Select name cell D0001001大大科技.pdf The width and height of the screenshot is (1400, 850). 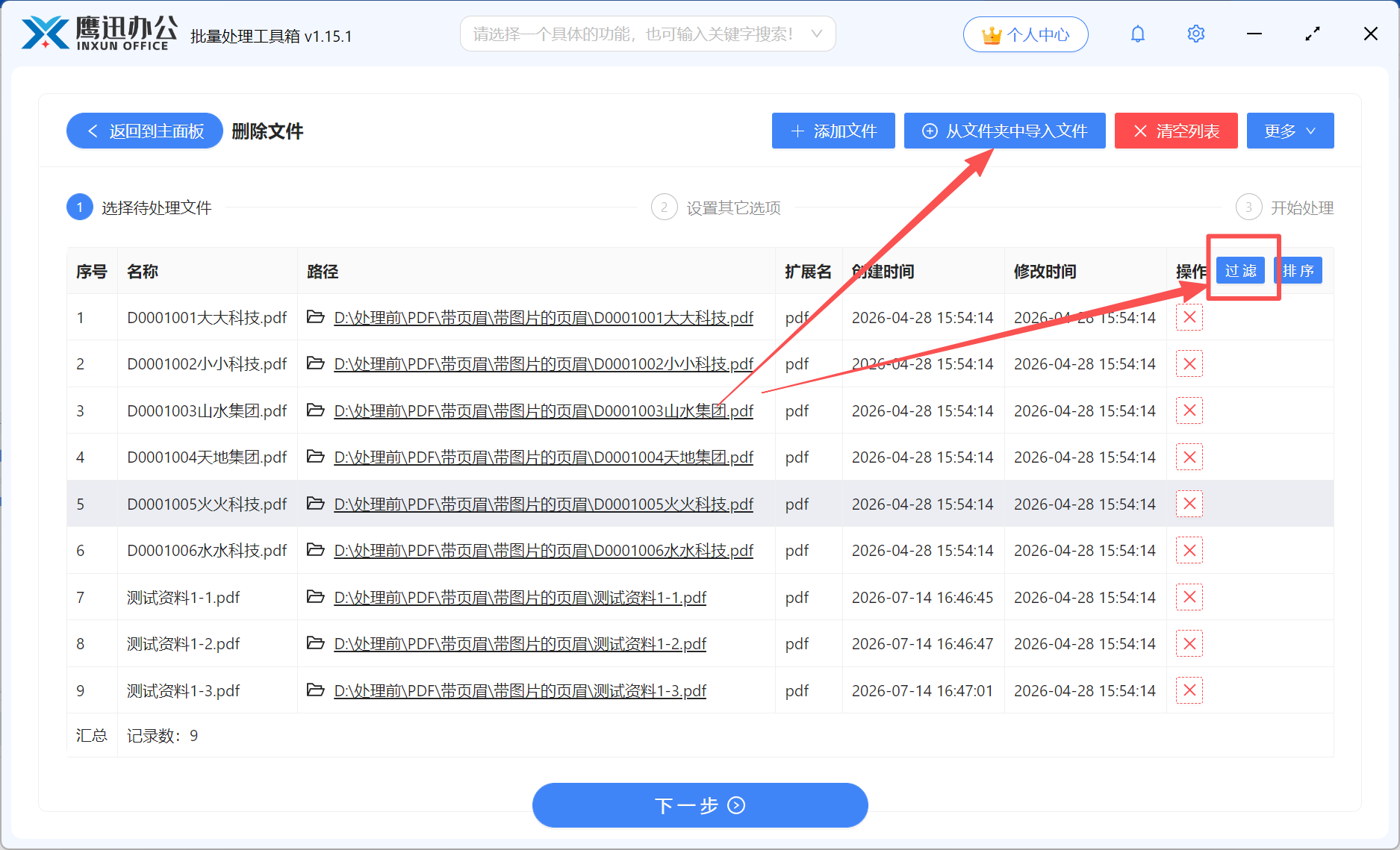coord(207,318)
